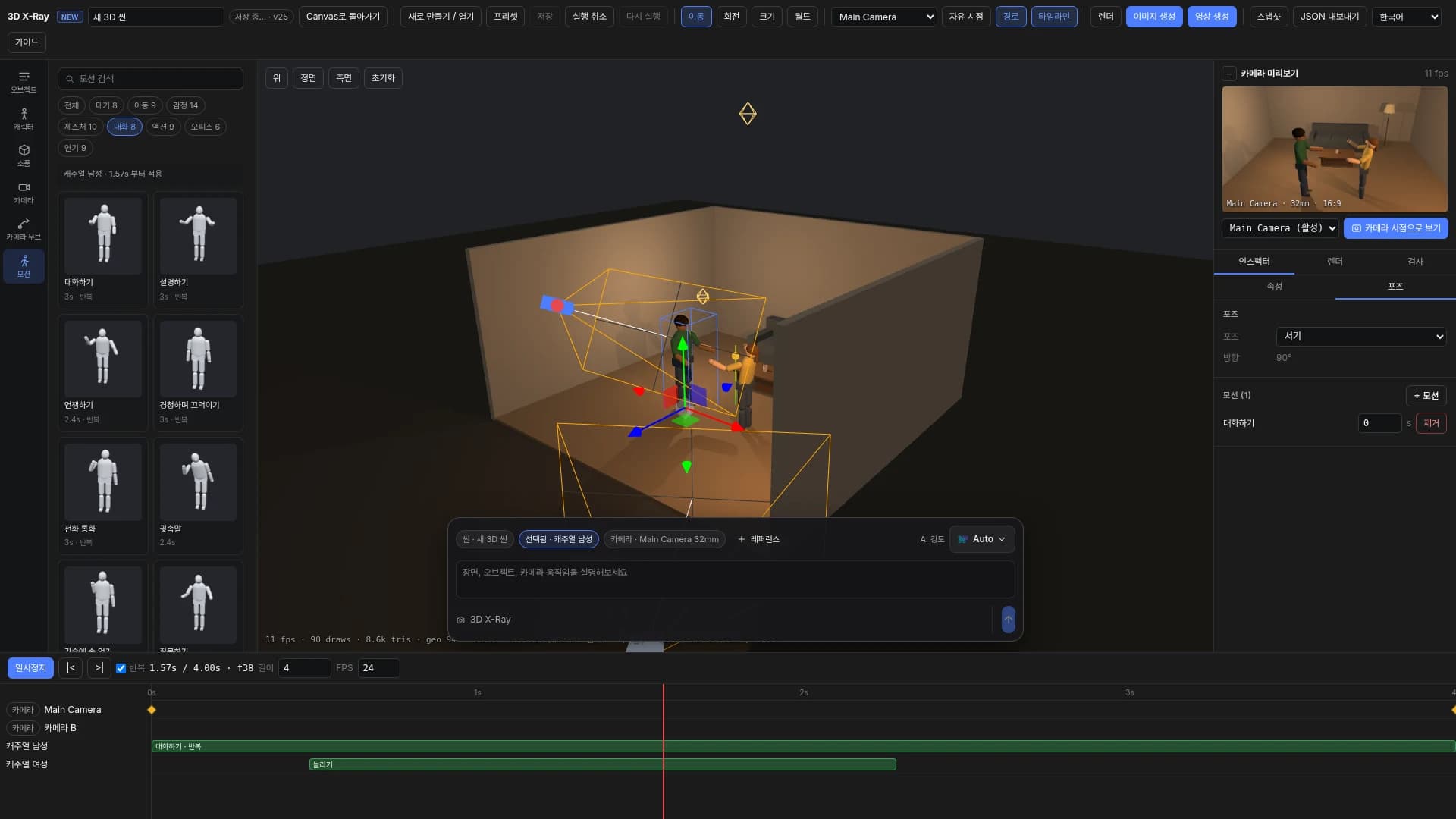The image size is (1456, 819).
Task: Switch to 월드 coordinate mode
Action: point(802,17)
